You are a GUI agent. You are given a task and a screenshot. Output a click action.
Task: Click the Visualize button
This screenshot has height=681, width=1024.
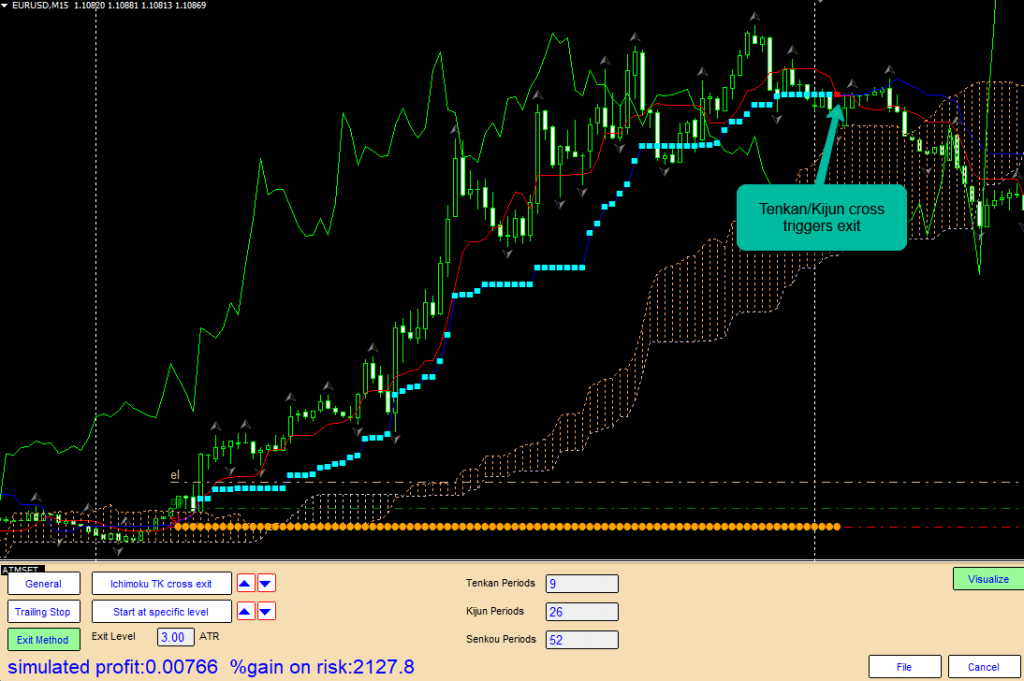(988, 579)
